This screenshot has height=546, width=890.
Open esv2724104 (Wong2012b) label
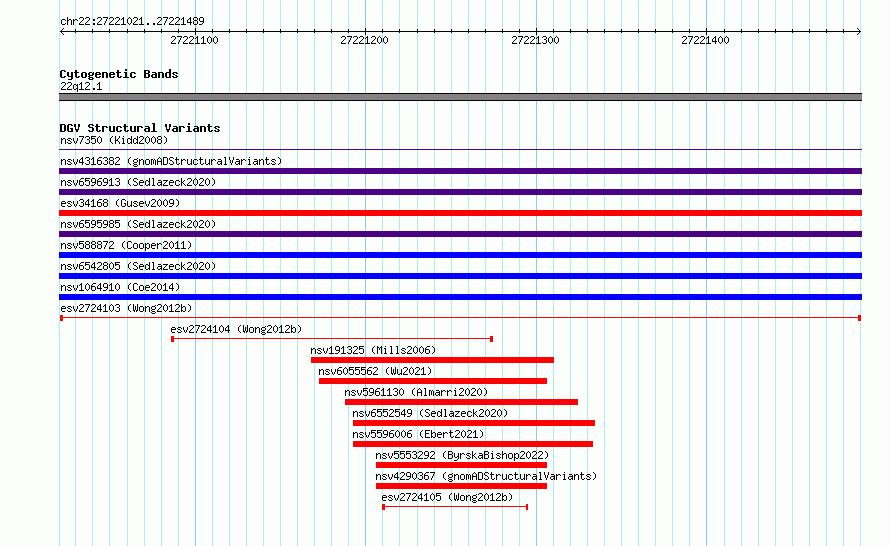pos(236,329)
